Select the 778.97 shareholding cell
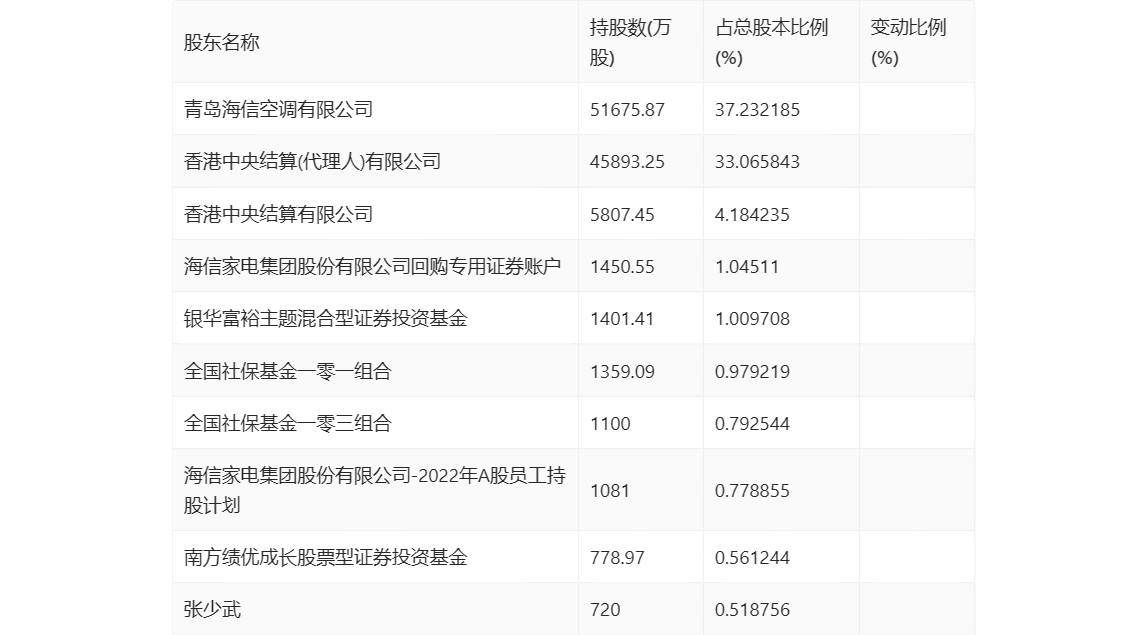Image resolution: width=1148 pixels, height=635 pixels. (x=617, y=557)
